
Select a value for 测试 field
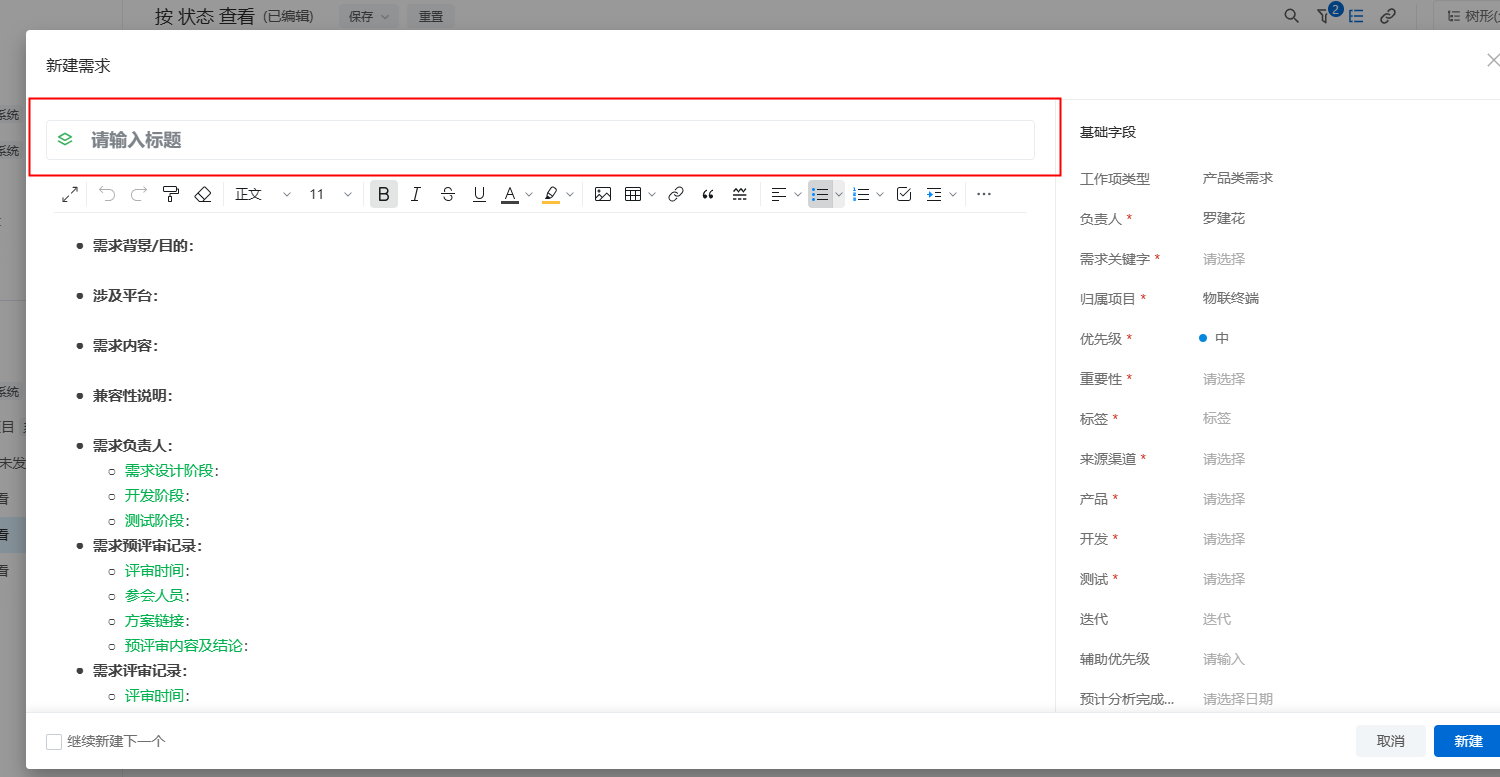tap(1224, 579)
